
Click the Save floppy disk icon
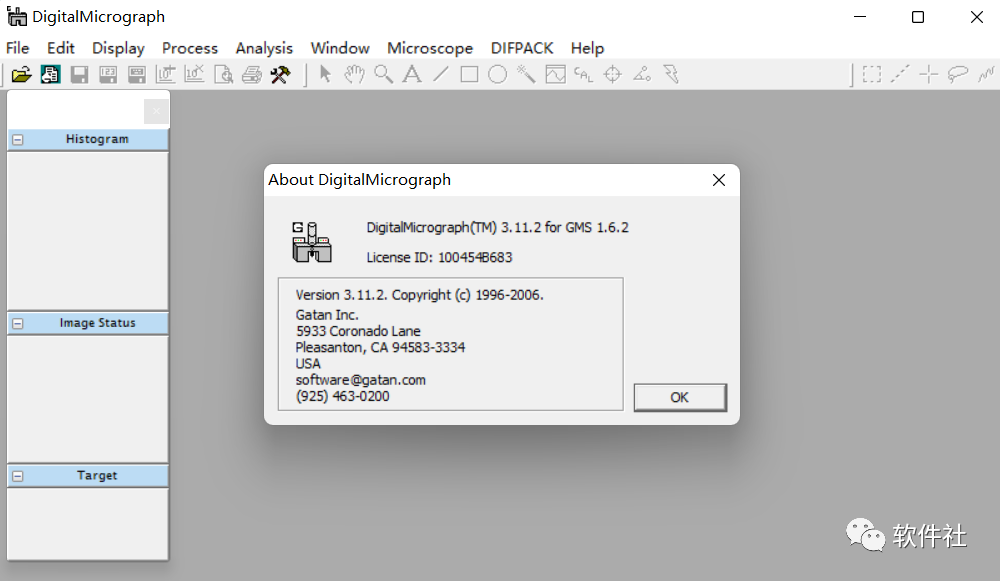(x=79, y=75)
